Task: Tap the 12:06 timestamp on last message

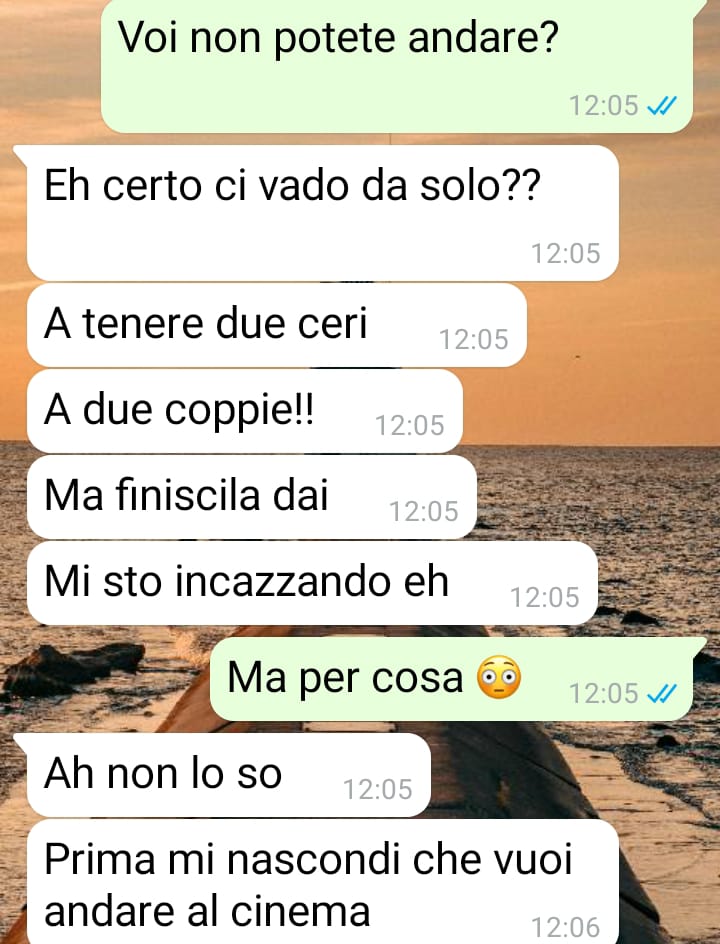Action: [565, 928]
